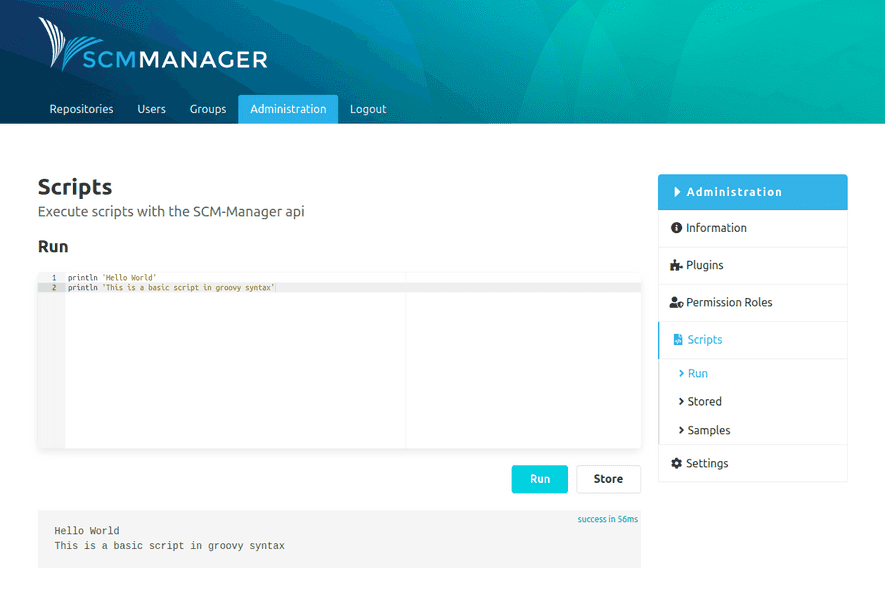This screenshot has width=885, height=596.
Task: Open the Users navigation tab
Action: [x=151, y=109]
